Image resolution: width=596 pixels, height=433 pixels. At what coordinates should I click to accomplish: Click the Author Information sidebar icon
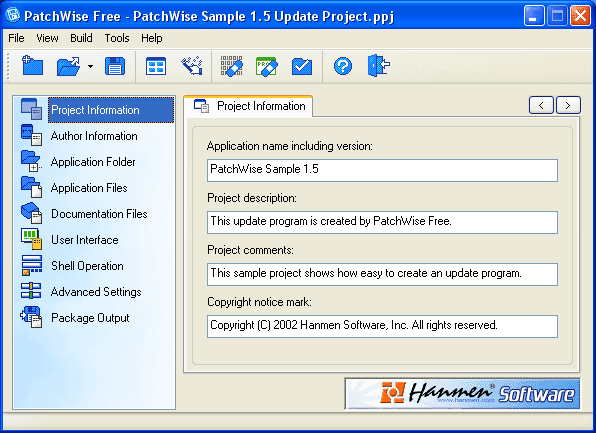click(32, 135)
